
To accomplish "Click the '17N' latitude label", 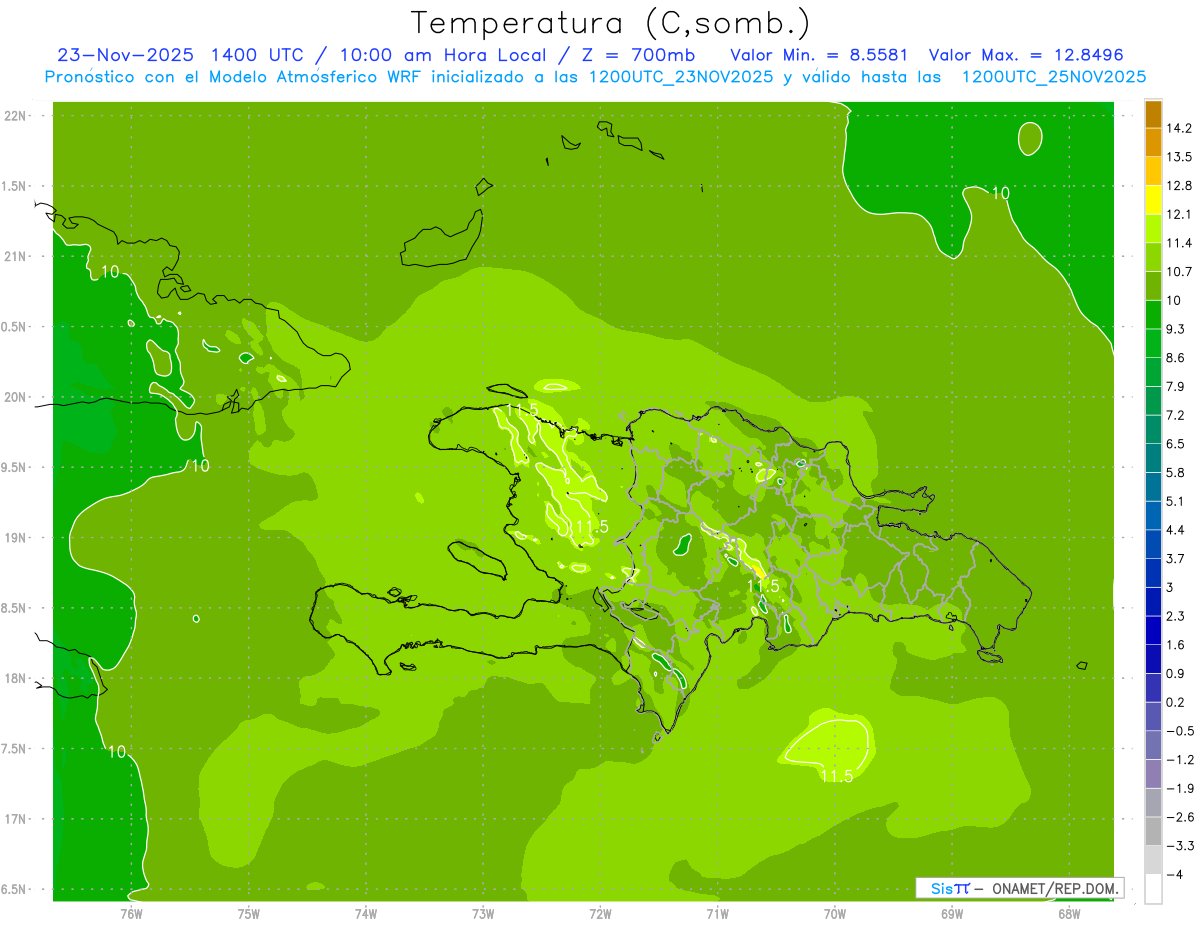I will pos(16,820).
